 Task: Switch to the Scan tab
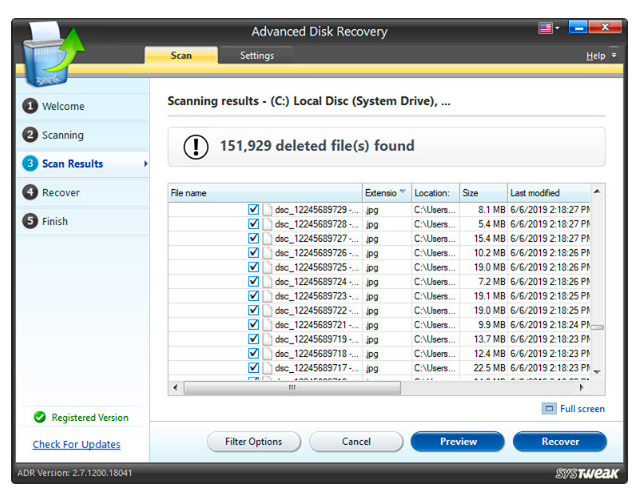click(x=181, y=55)
